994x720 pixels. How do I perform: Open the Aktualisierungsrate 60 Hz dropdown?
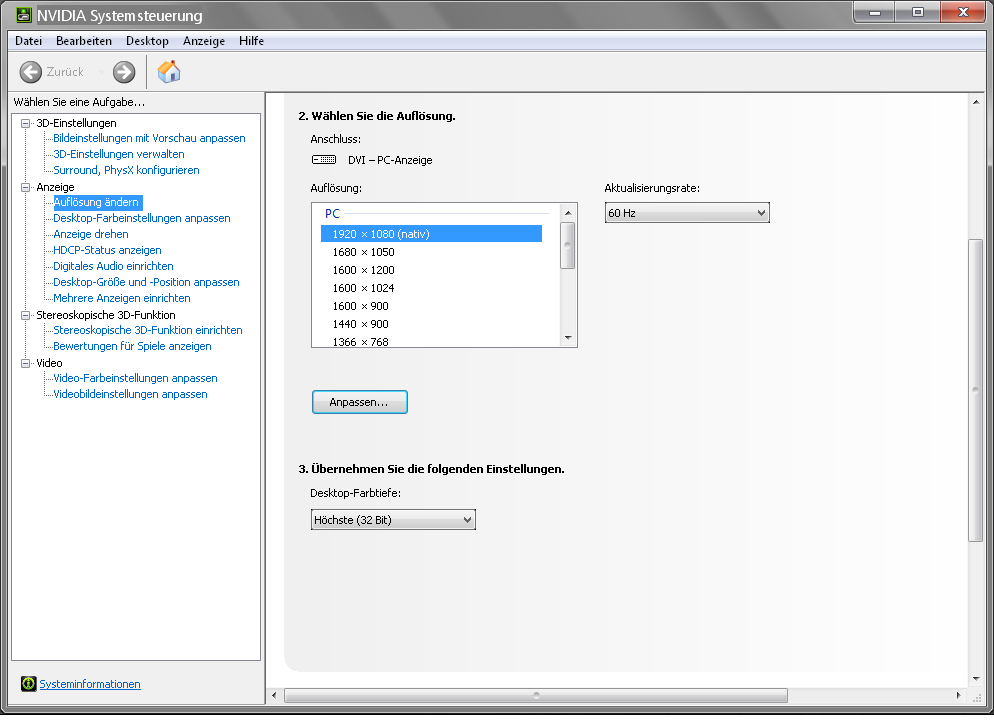687,213
